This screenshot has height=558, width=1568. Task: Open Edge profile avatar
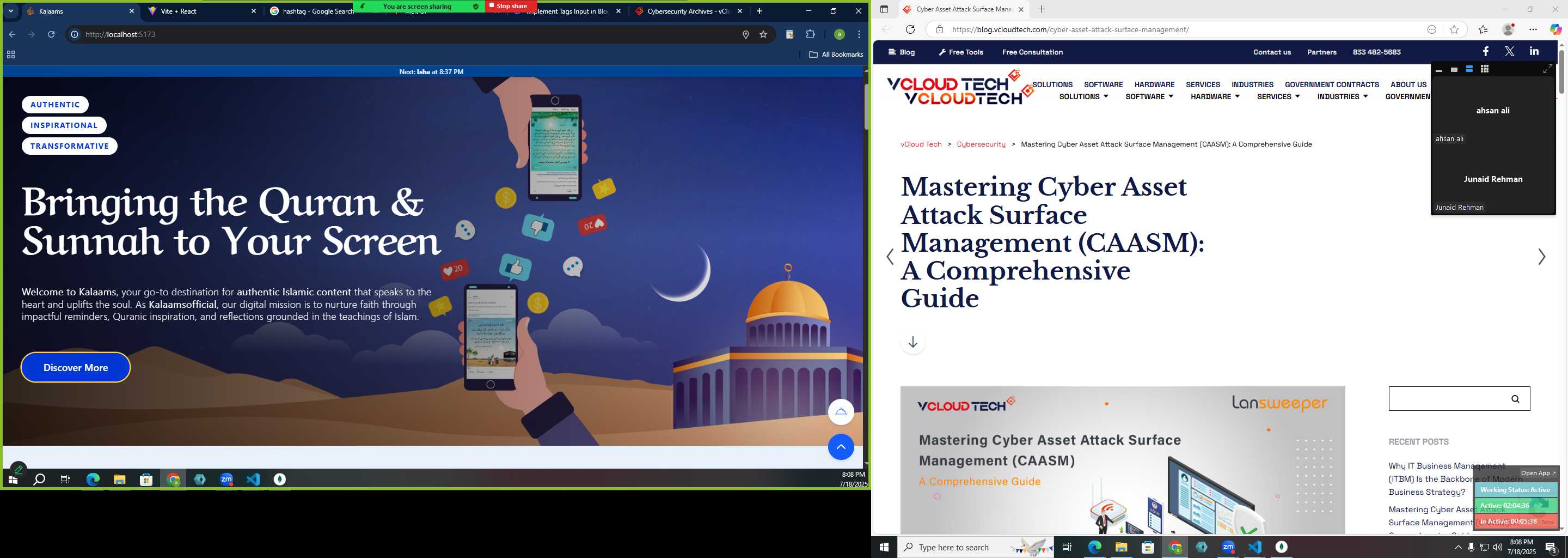(x=1508, y=29)
